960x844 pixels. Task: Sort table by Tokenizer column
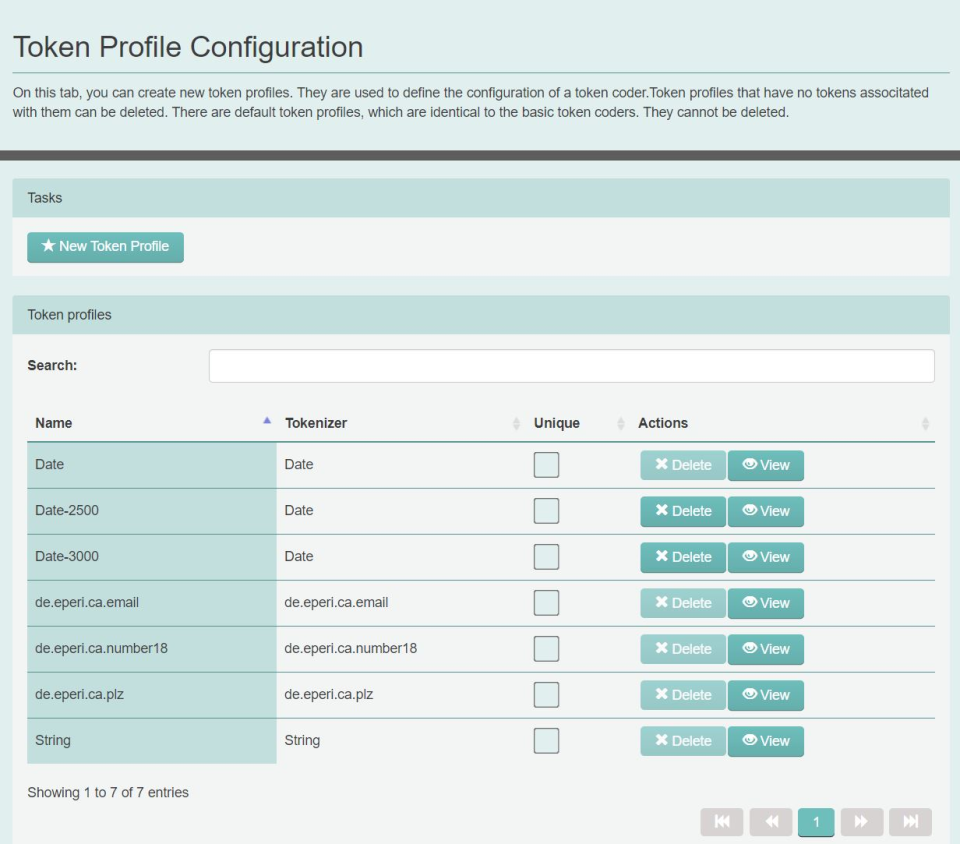pyautogui.click(x=400, y=423)
